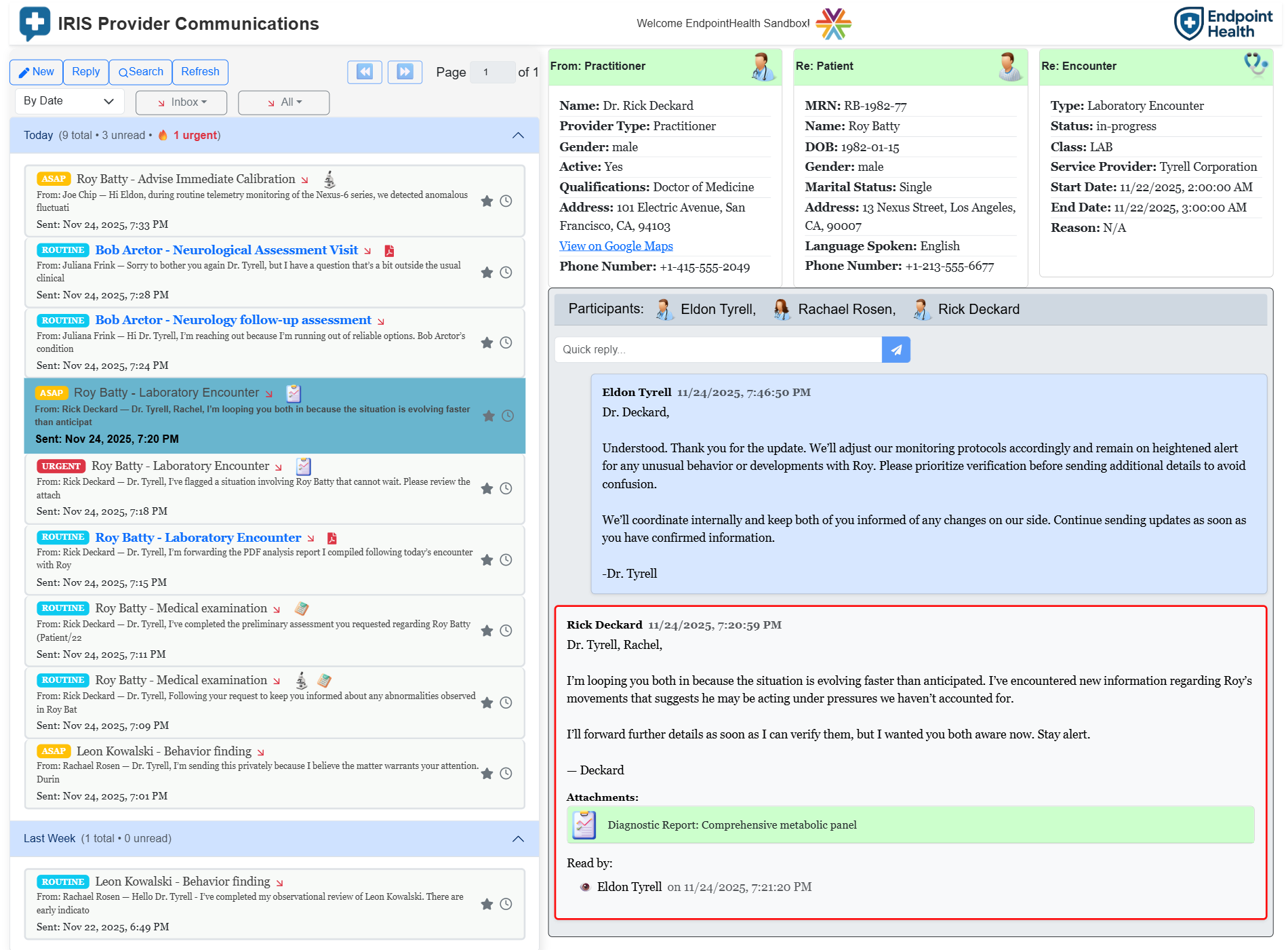
Task: Open the Inbox folder dropdown
Action: click(x=182, y=102)
